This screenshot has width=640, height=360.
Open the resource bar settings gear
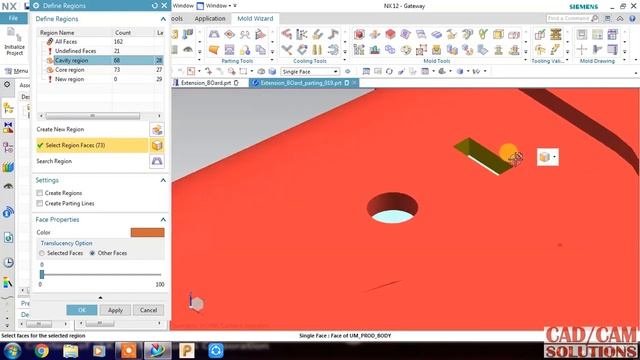click(x=7, y=84)
